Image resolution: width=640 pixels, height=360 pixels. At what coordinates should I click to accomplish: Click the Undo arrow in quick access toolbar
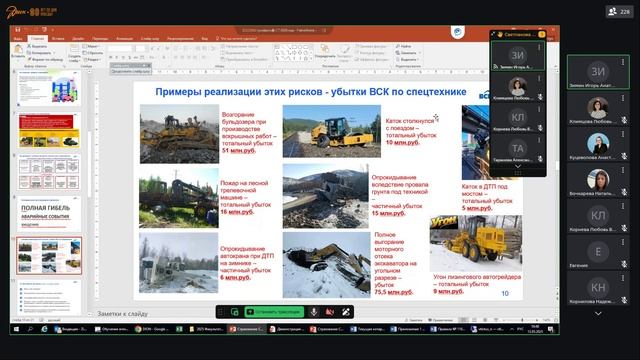click(x=27, y=29)
